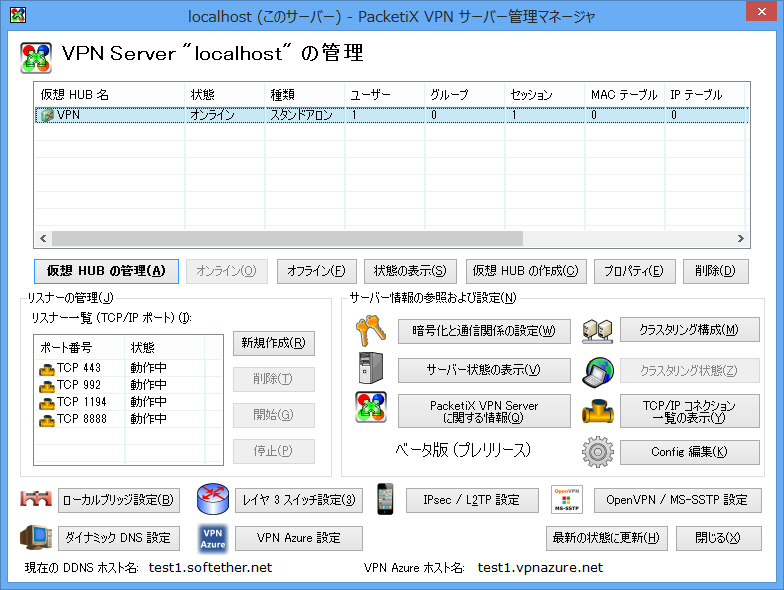The height and width of the screenshot is (590, 784).
Task: Click the smartphone icon beside IPsec / L2TP
Action: click(x=385, y=499)
